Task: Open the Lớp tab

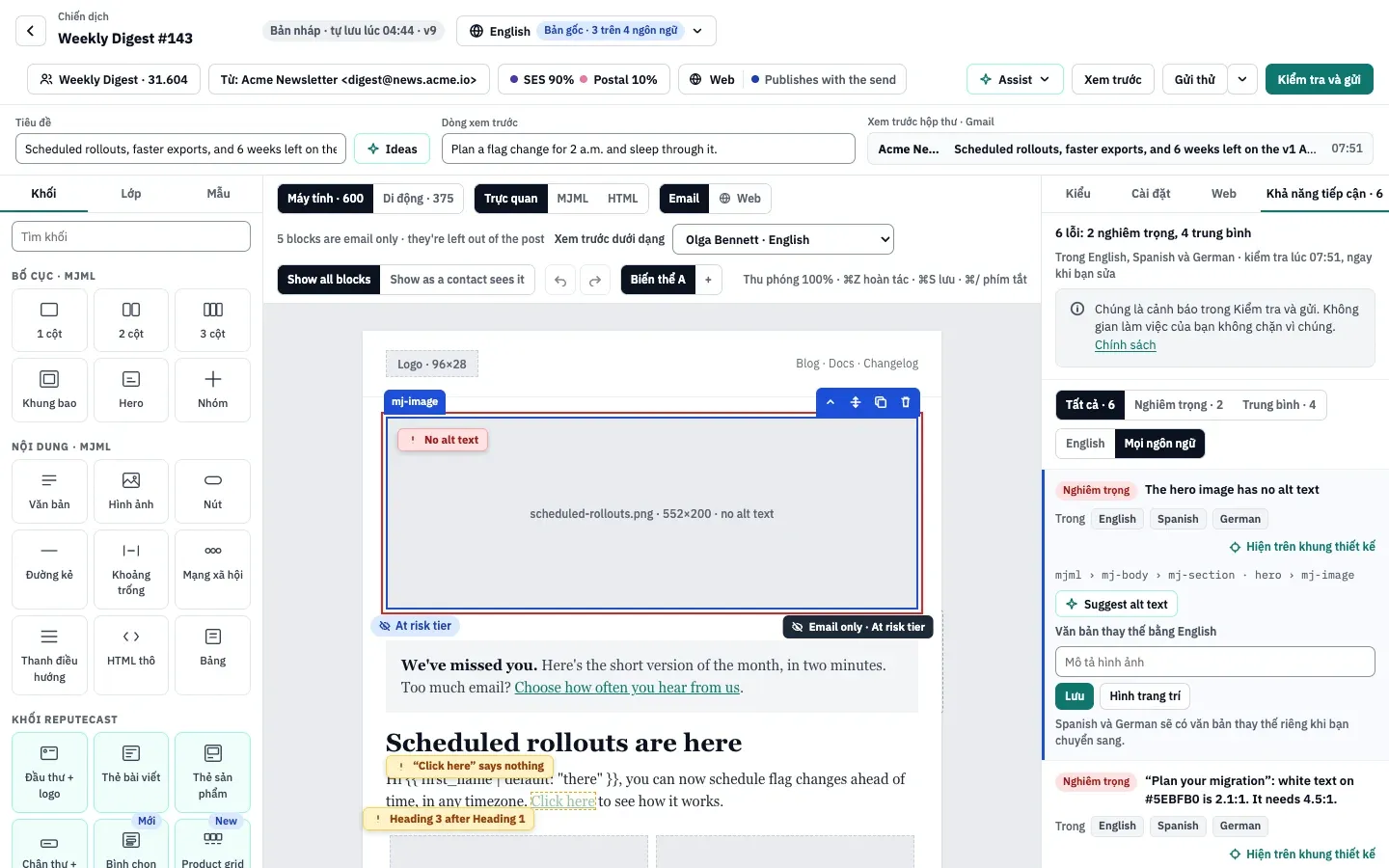Action: click(x=131, y=193)
